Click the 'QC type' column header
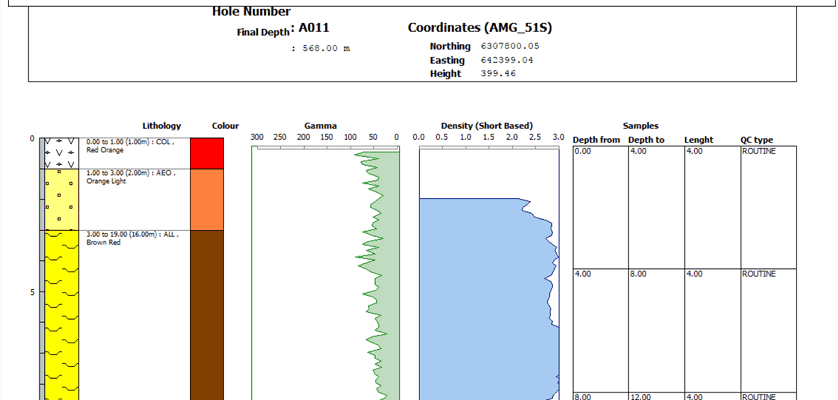Viewport: 838px width, 400px height. 757,140
